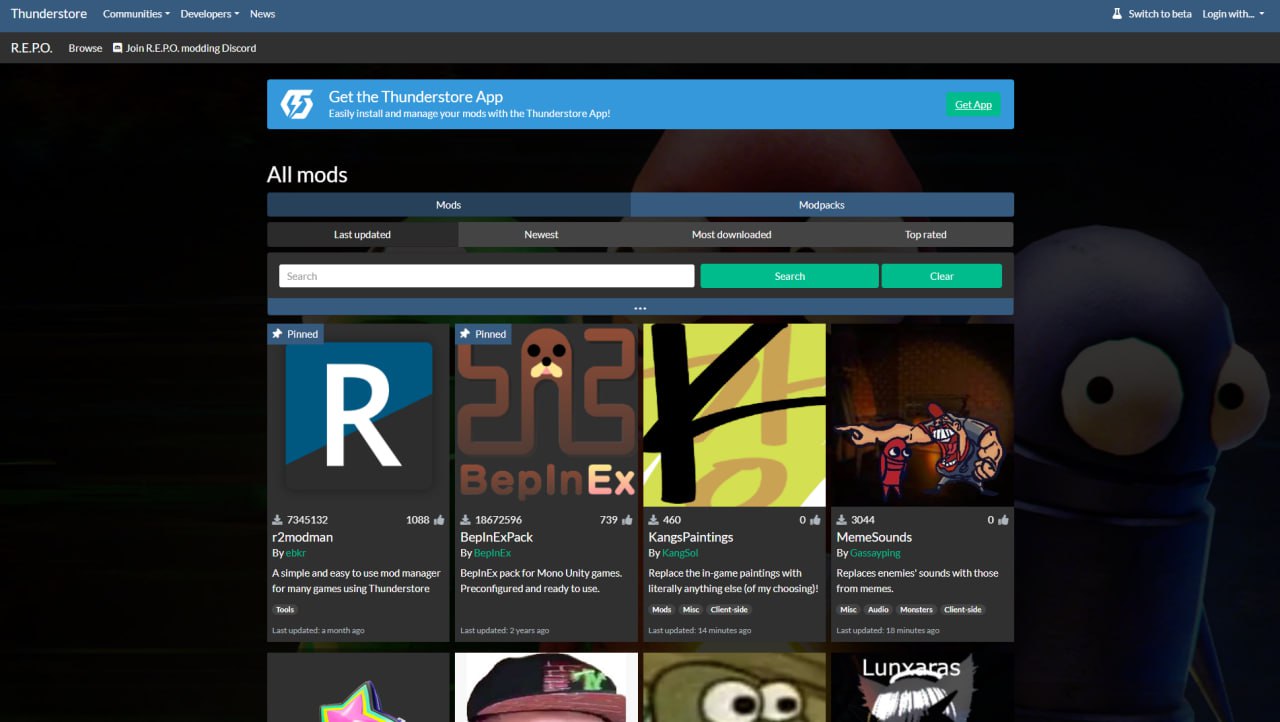The height and width of the screenshot is (722, 1280).
Task: Click the green Search button
Action: 789,276
